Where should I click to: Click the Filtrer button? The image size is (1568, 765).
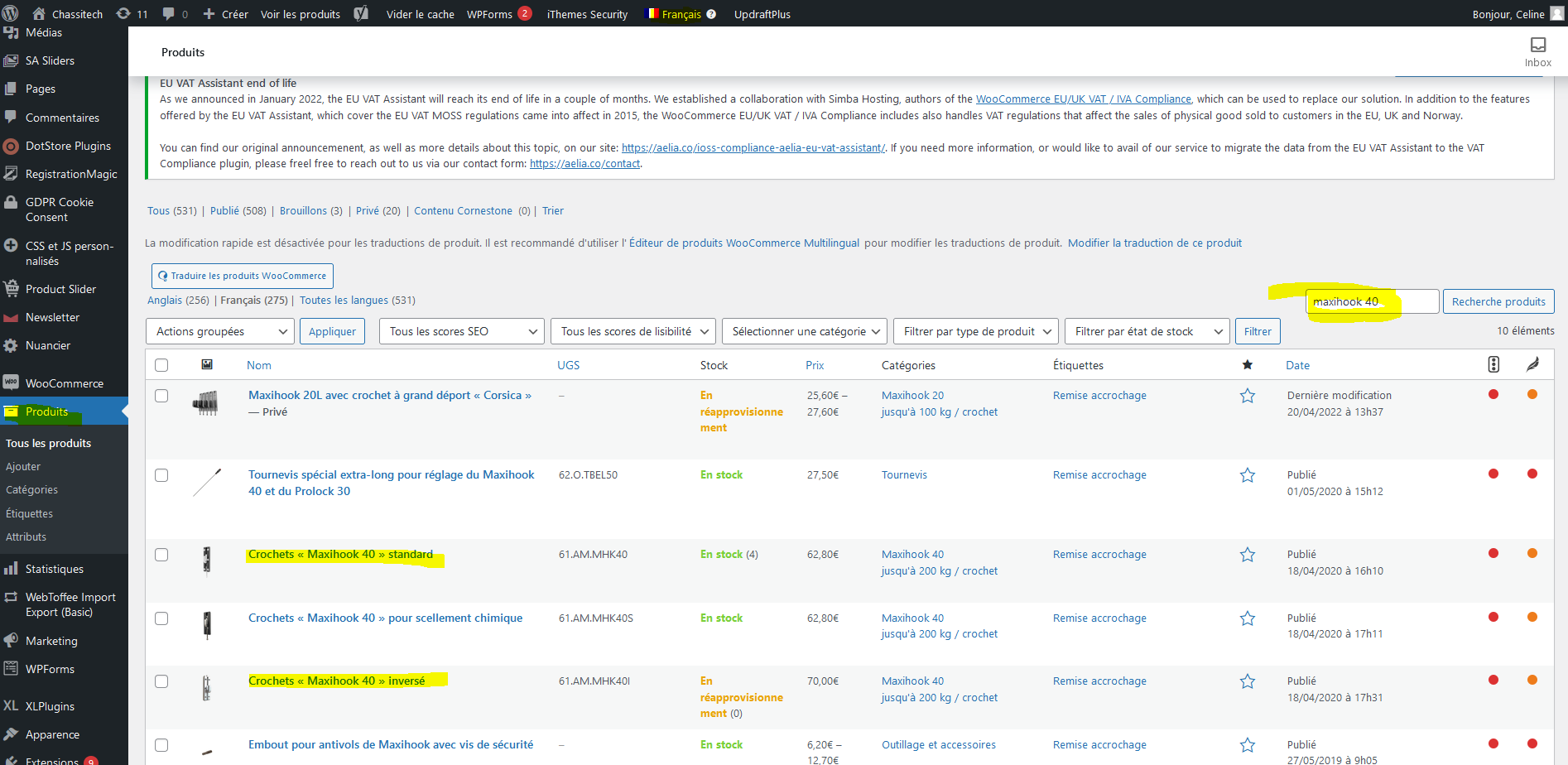1258,331
